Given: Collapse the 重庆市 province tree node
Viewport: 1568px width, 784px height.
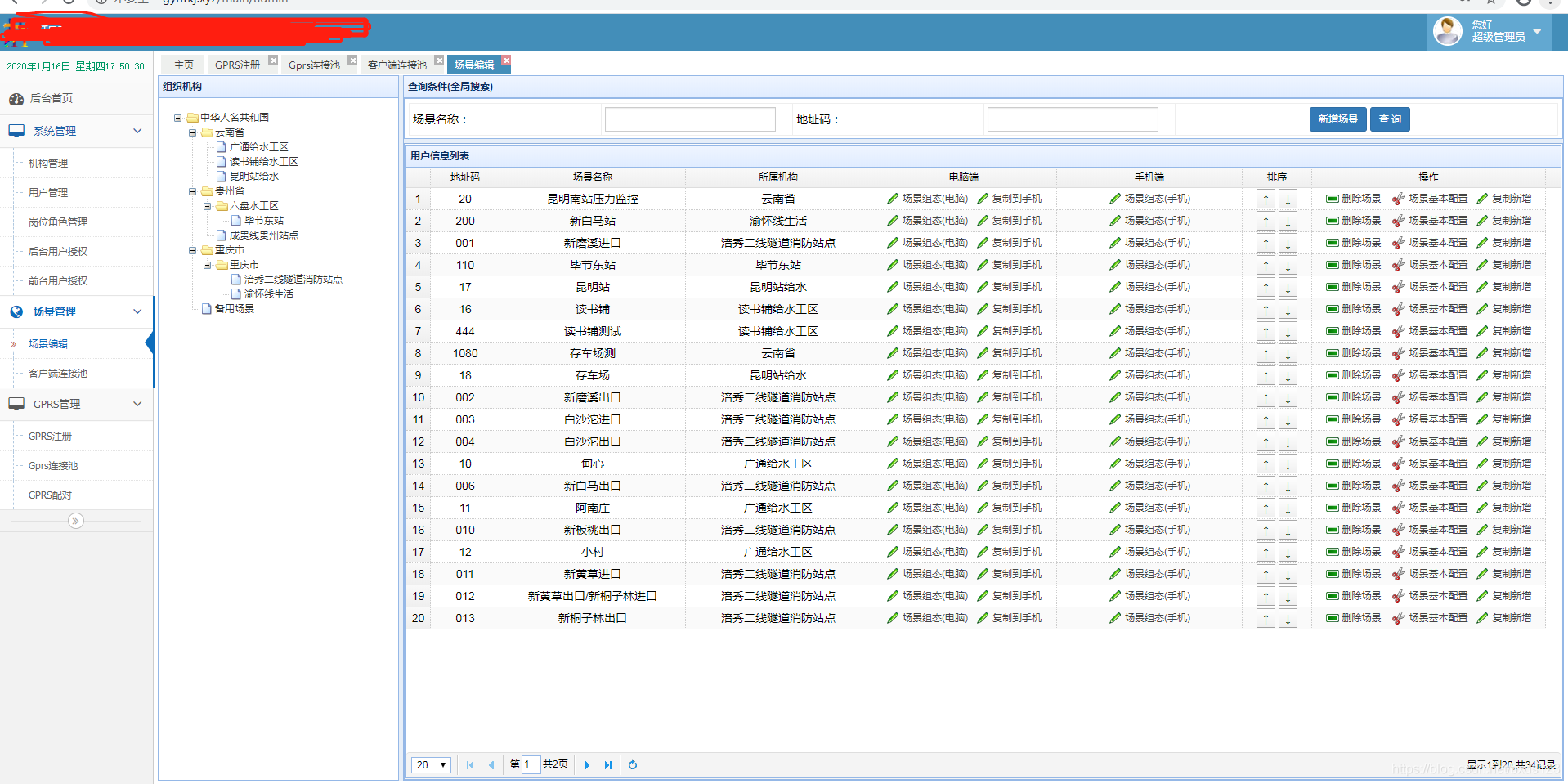Looking at the screenshot, I should (192, 250).
